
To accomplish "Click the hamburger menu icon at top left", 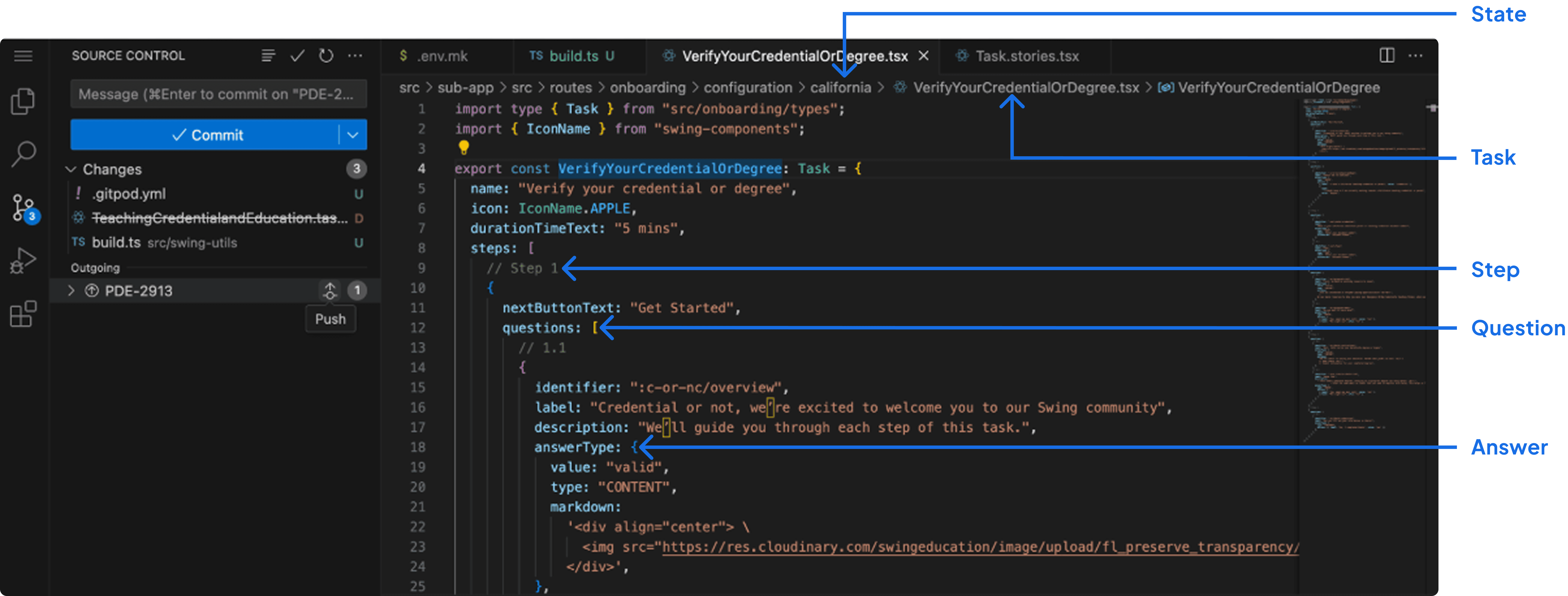I will point(23,56).
